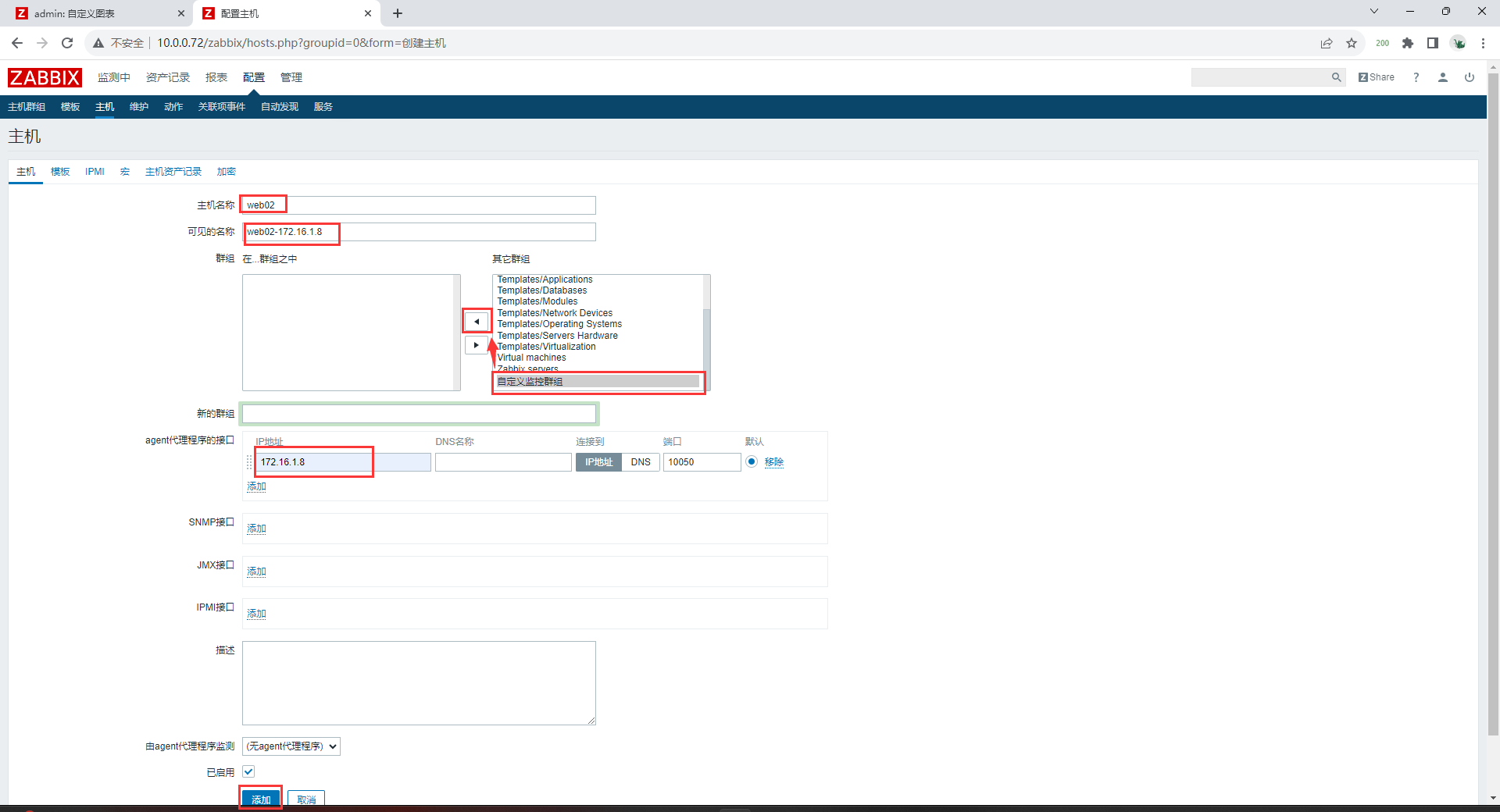This screenshot has height=812, width=1500.
Task: Open the browser three-dot menu
Action: [1483, 43]
